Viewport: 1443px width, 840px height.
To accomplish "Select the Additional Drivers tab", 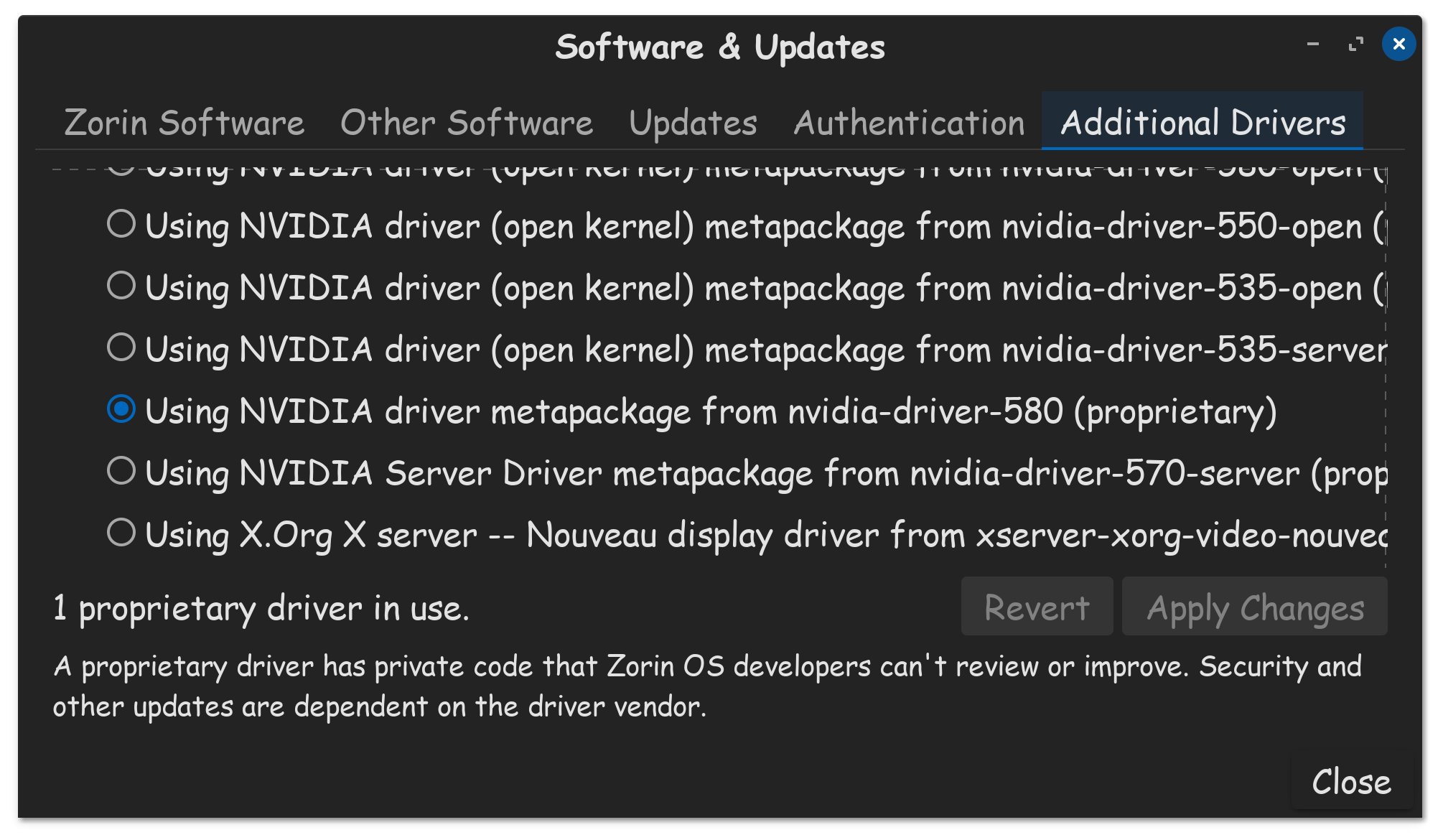I will pyautogui.click(x=1202, y=123).
